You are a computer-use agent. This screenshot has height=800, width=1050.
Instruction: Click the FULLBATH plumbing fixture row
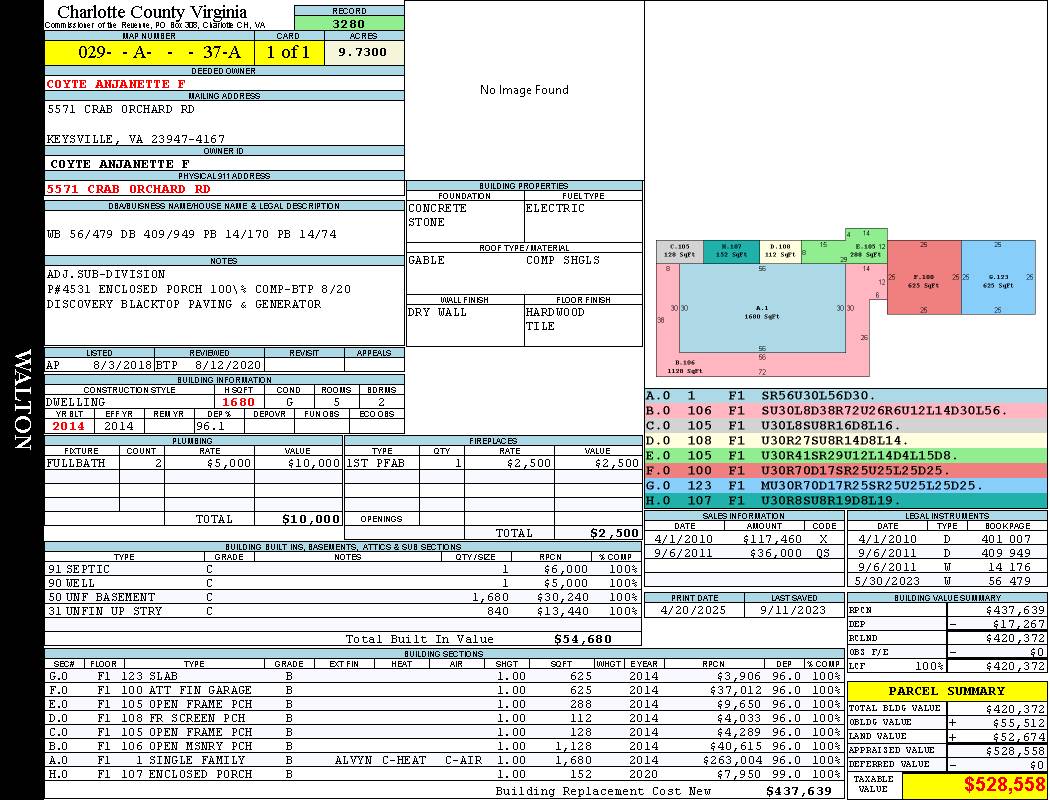tap(194, 463)
